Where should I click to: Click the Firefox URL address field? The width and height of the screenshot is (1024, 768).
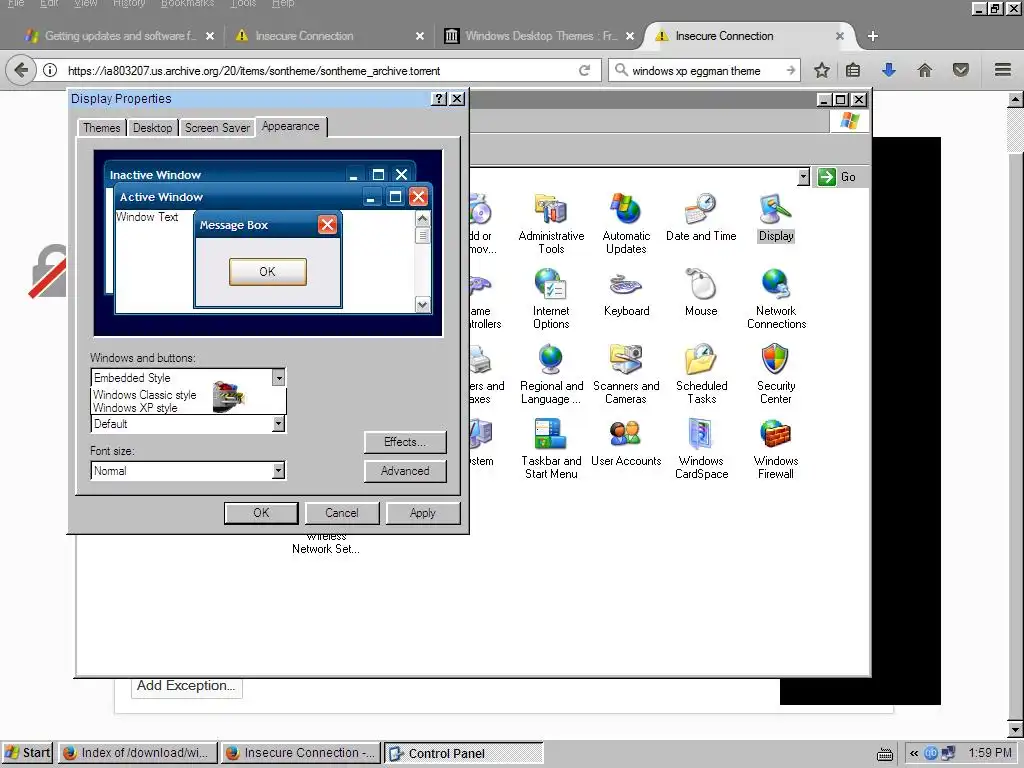coord(319,71)
